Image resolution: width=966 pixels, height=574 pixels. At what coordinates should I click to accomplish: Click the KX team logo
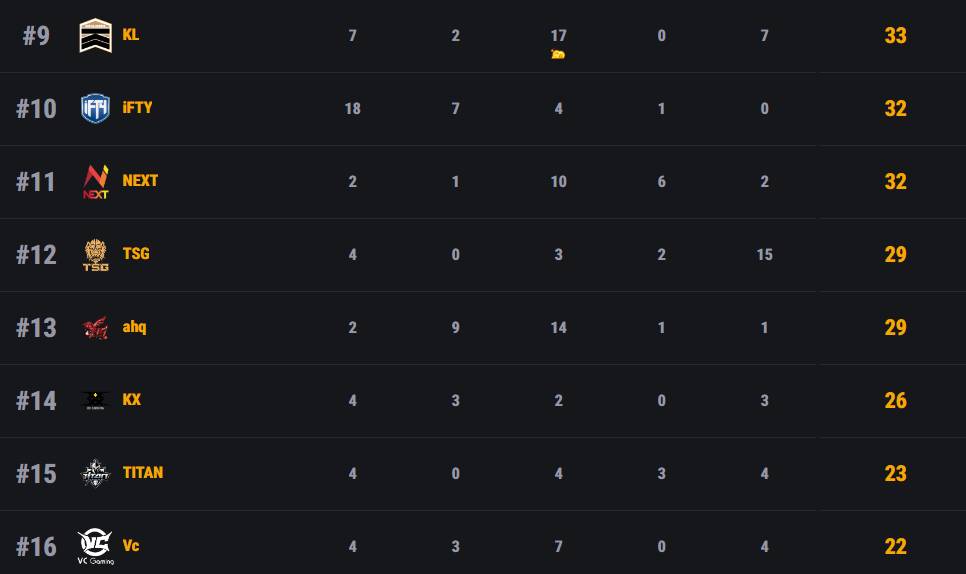95,401
